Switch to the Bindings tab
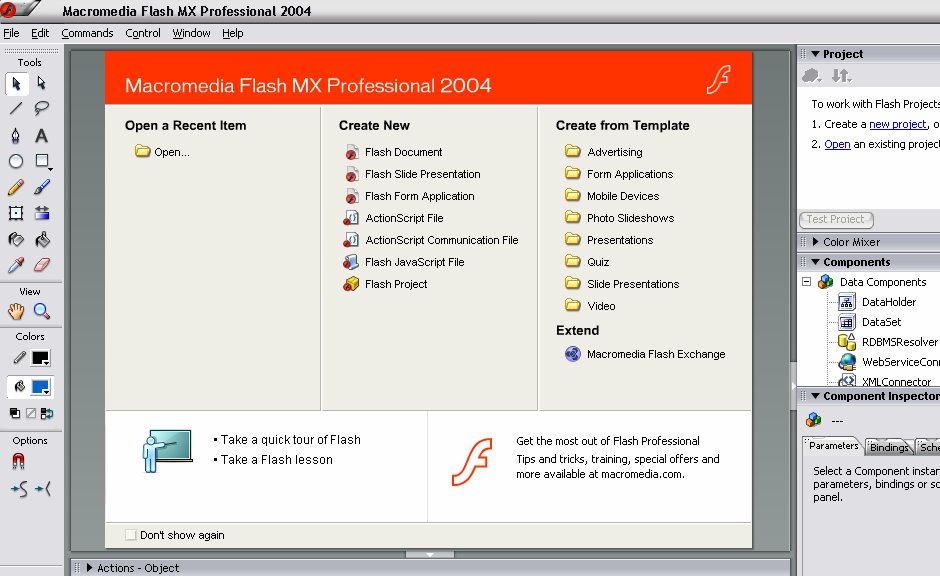This screenshot has height=576, width=940. tap(889, 447)
